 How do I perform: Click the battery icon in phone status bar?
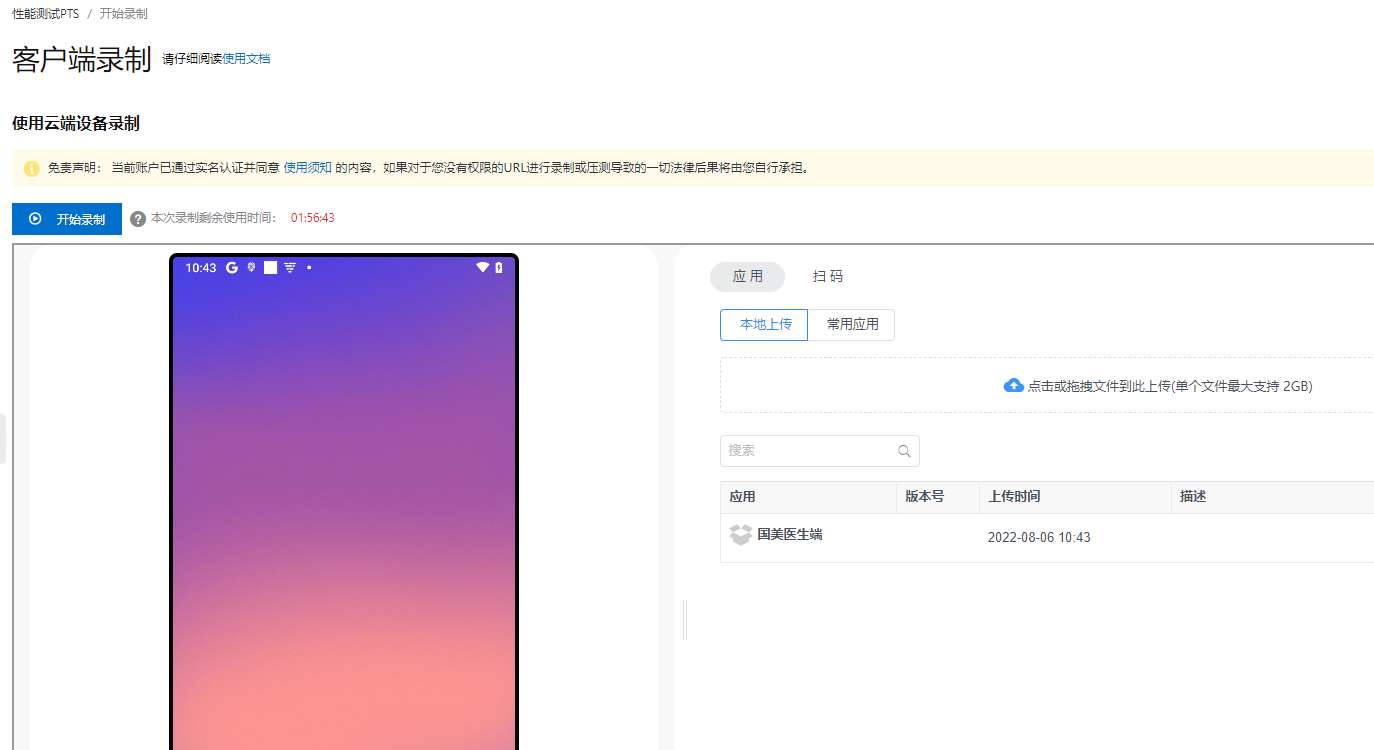499,268
